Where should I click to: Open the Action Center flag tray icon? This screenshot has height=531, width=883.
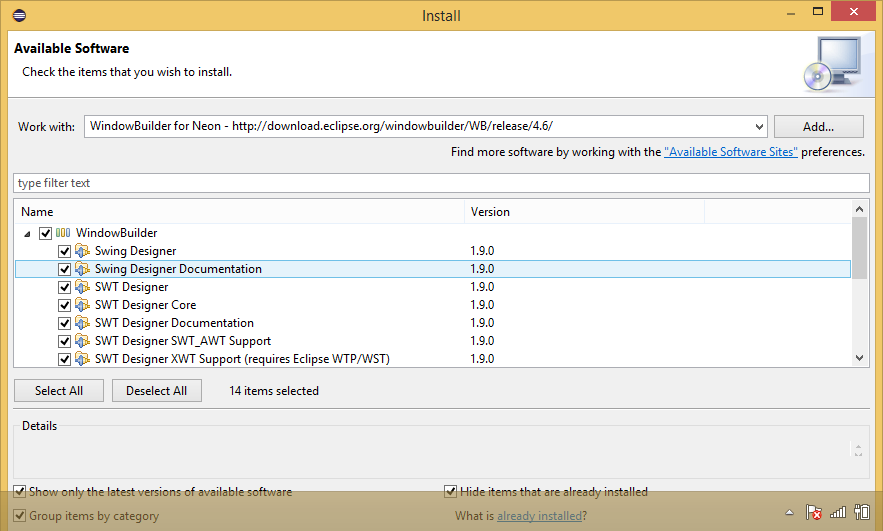coord(815,513)
